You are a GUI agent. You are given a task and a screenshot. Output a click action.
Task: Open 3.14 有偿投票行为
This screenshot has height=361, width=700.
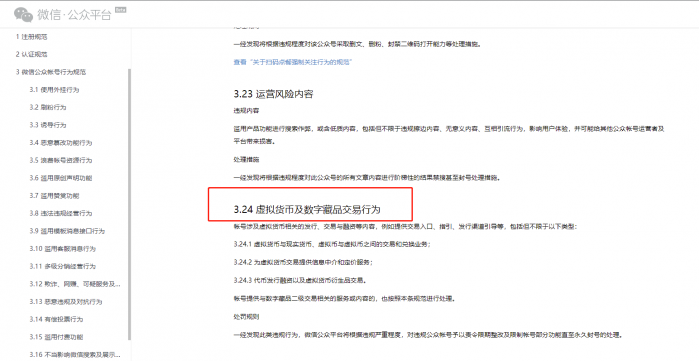coord(57,320)
